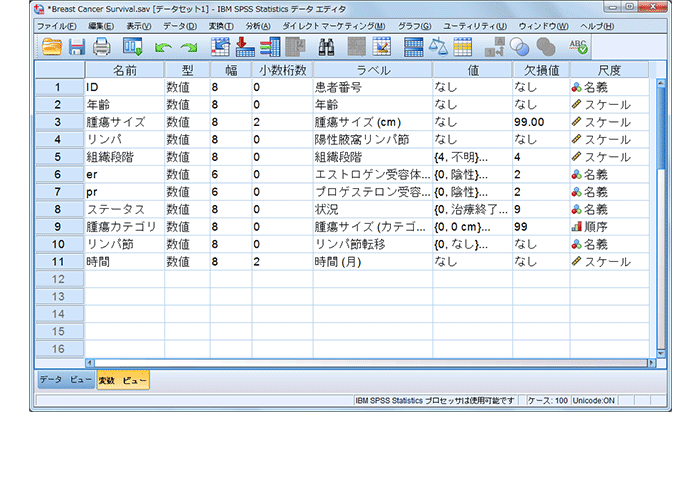Open the ウィンドウ menu

tap(543, 26)
